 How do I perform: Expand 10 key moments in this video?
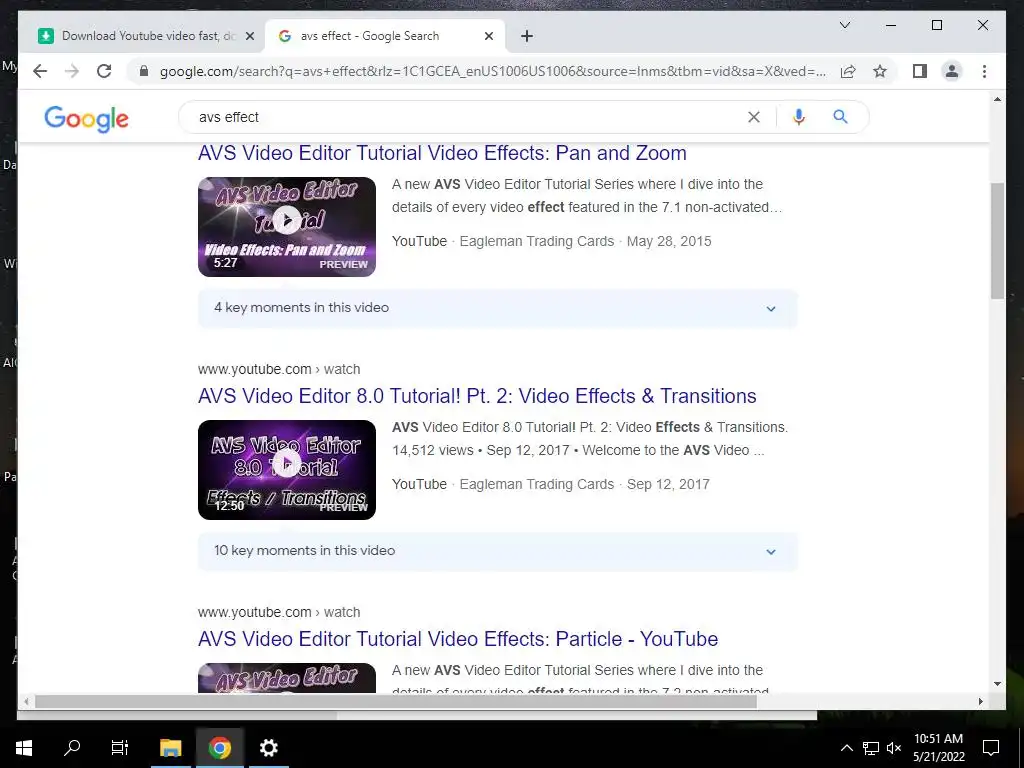click(498, 551)
